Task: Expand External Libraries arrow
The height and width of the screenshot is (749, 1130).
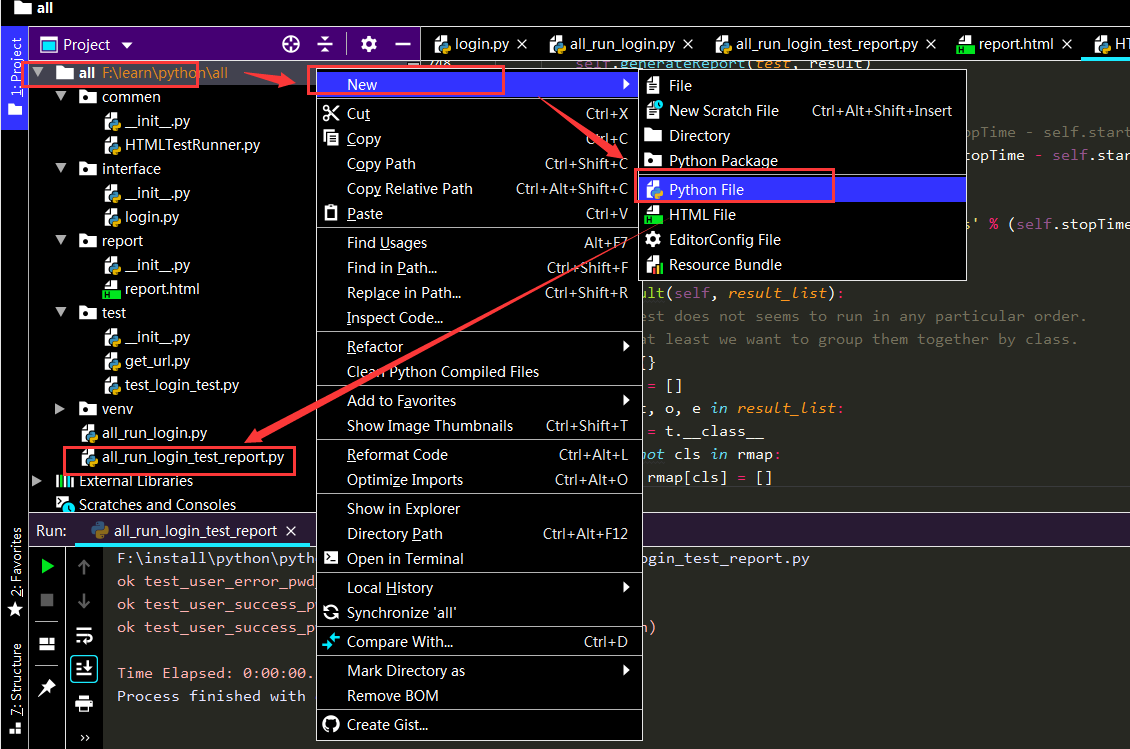Action: click(37, 481)
